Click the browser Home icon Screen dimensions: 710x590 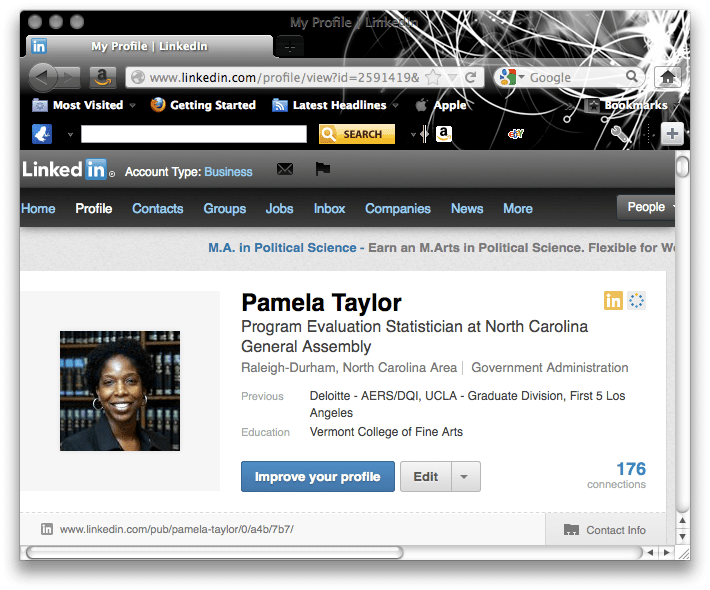click(667, 77)
